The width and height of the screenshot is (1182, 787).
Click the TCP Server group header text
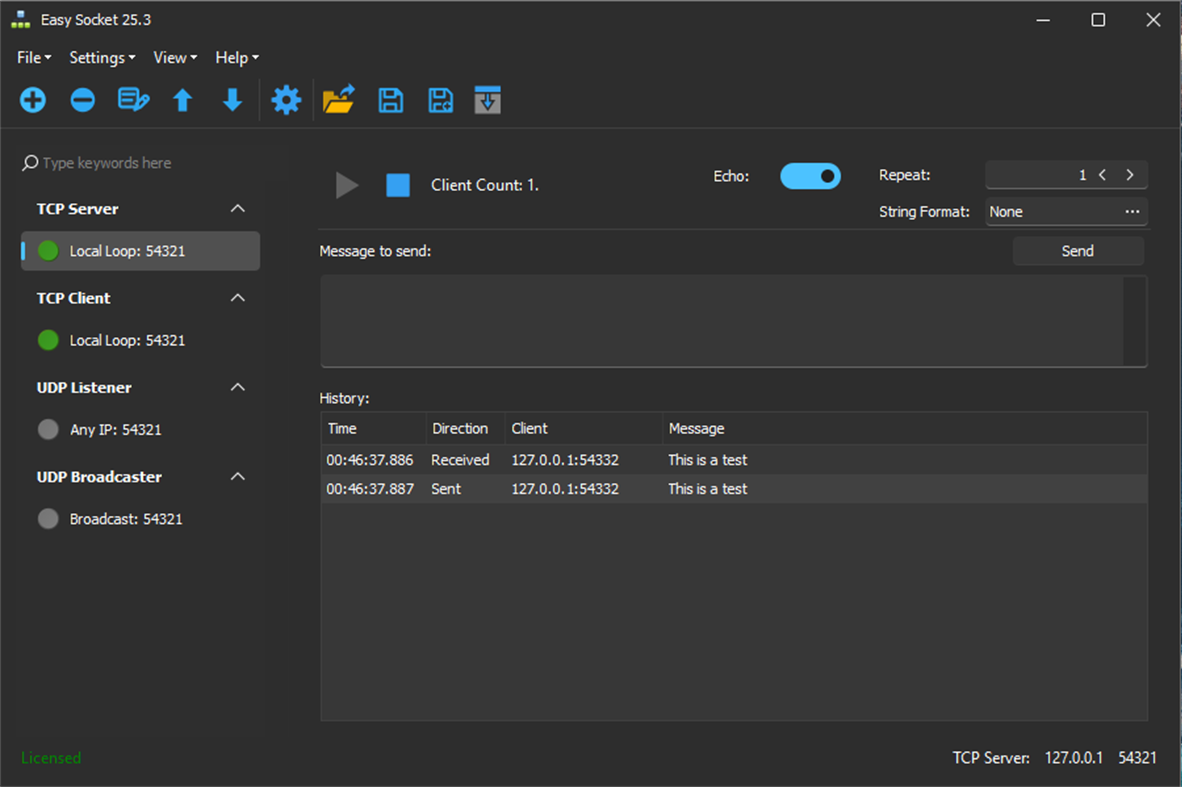[x=78, y=209]
